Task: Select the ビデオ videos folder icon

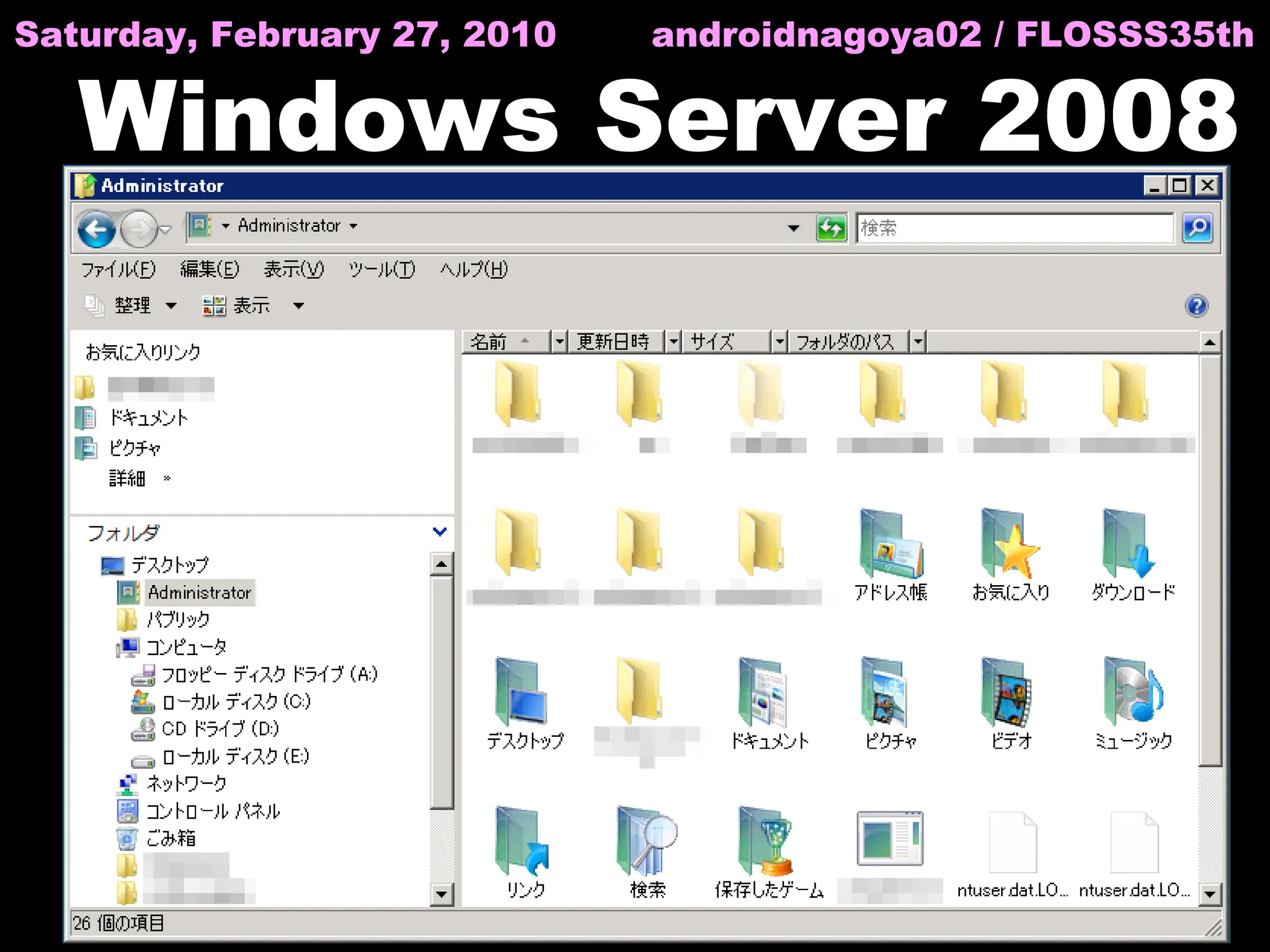Action: coord(1011,704)
